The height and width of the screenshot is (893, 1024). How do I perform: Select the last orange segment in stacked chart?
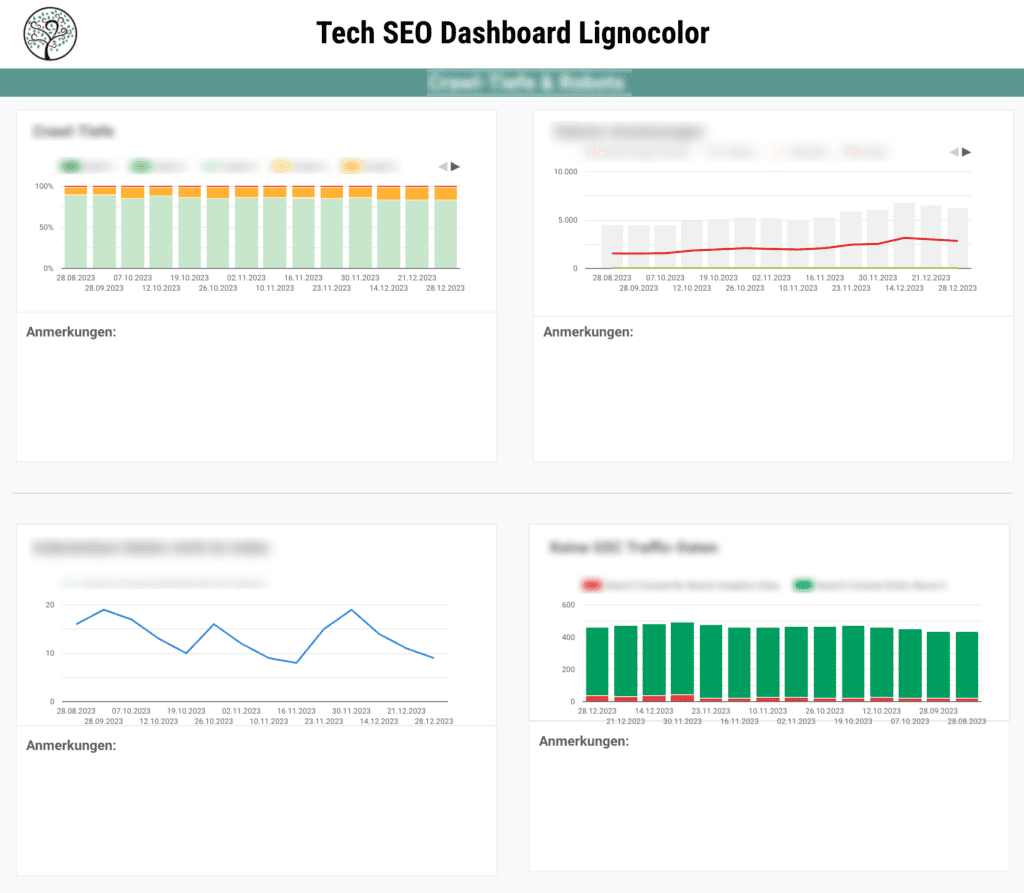(x=445, y=193)
